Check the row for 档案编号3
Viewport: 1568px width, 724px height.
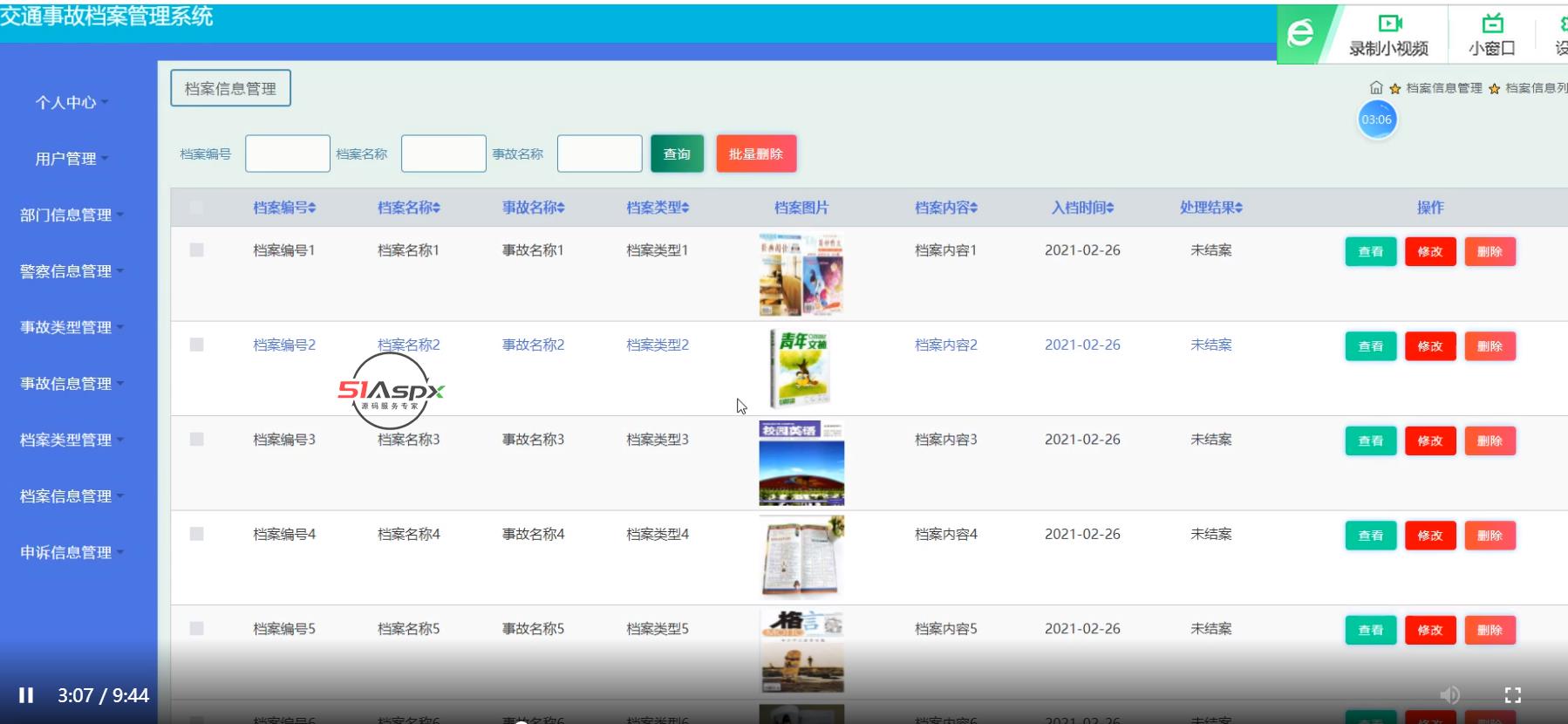196,440
